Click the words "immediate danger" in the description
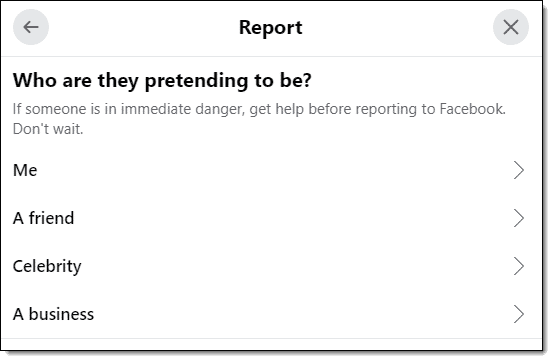The width and height of the screenshot is (553, 361). (x=182, y=110)
